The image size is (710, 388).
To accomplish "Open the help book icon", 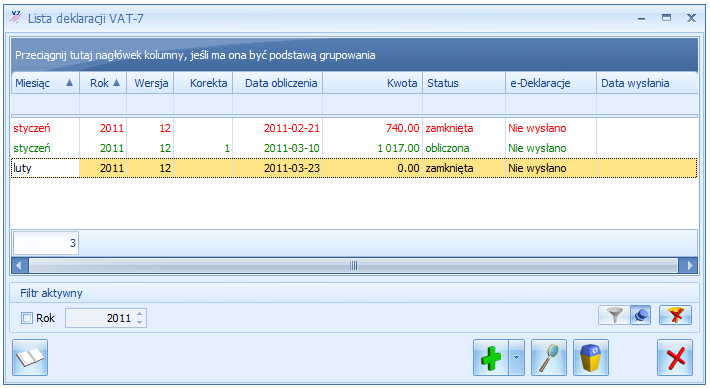I will tap(30, 358).
